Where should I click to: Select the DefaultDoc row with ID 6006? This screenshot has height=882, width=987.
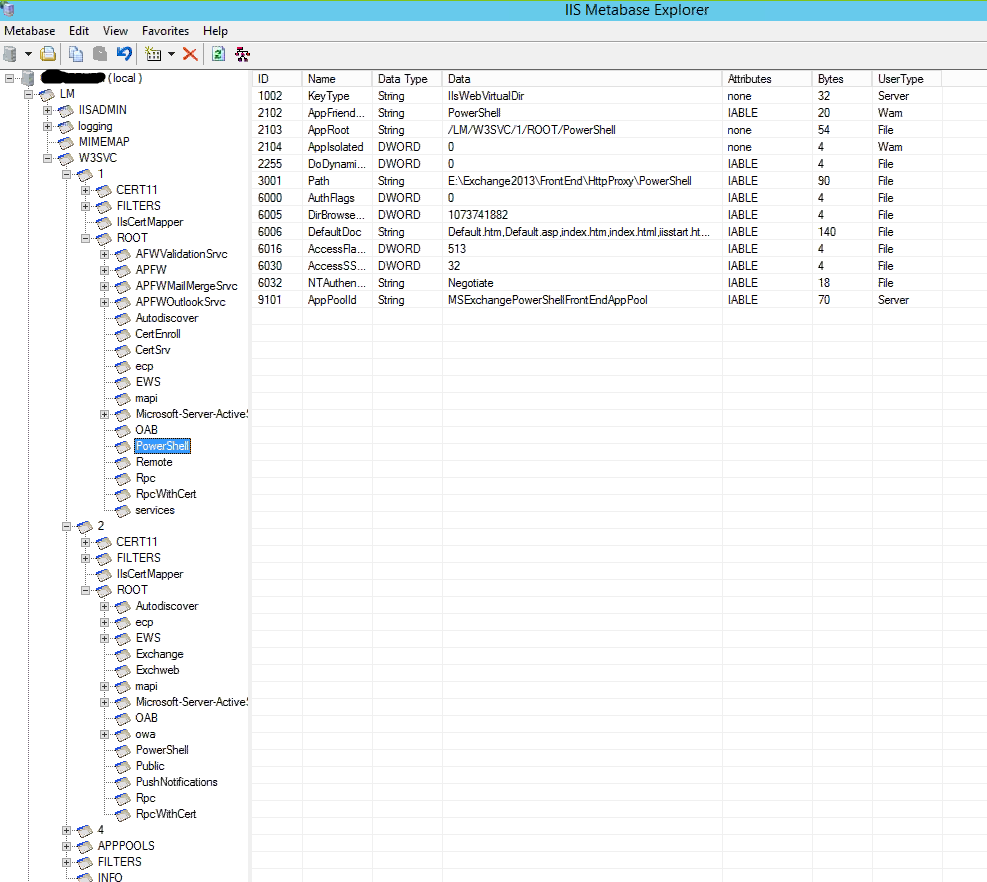[597, 232]
